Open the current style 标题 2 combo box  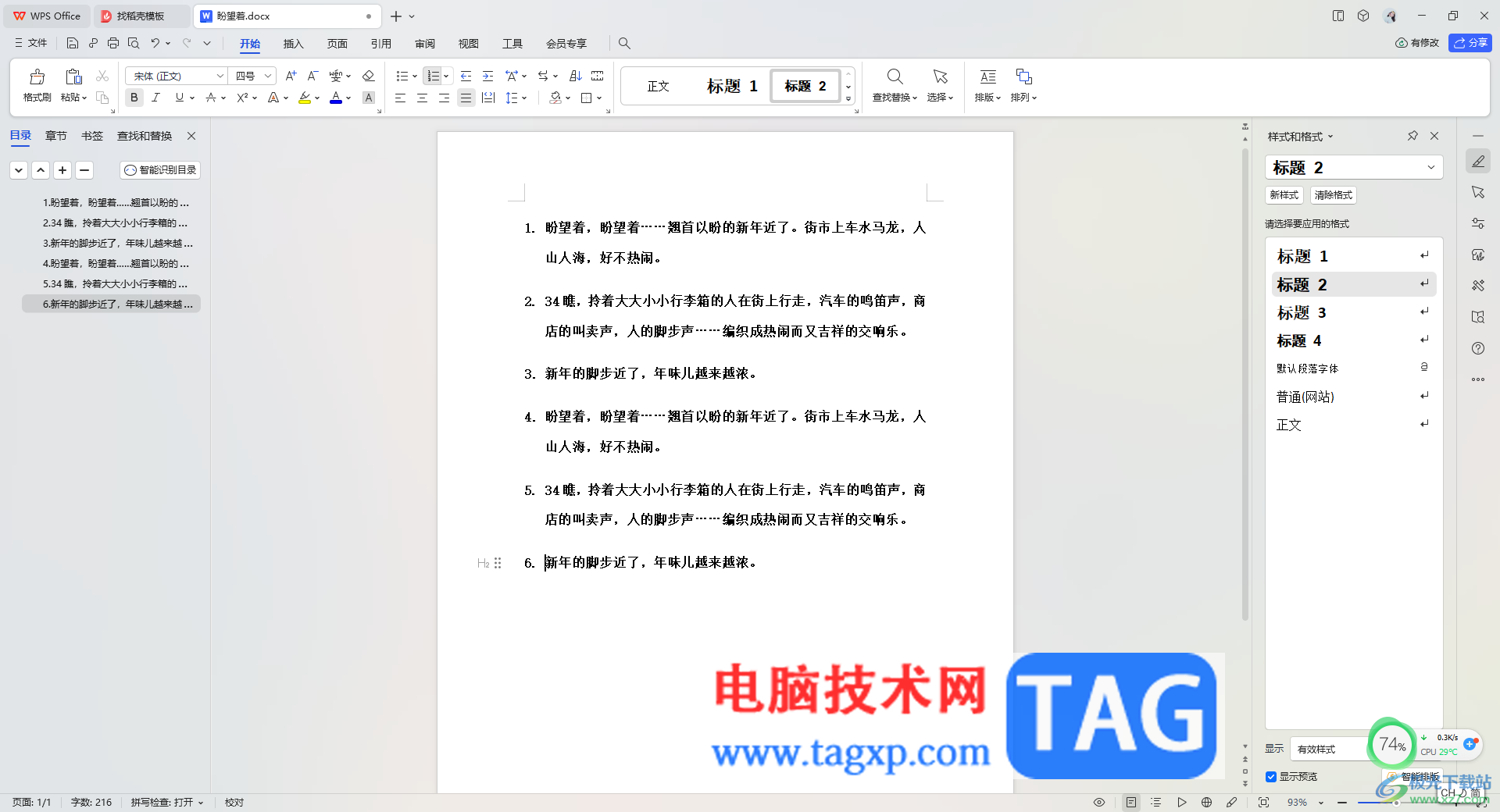tap(1354, 167)
